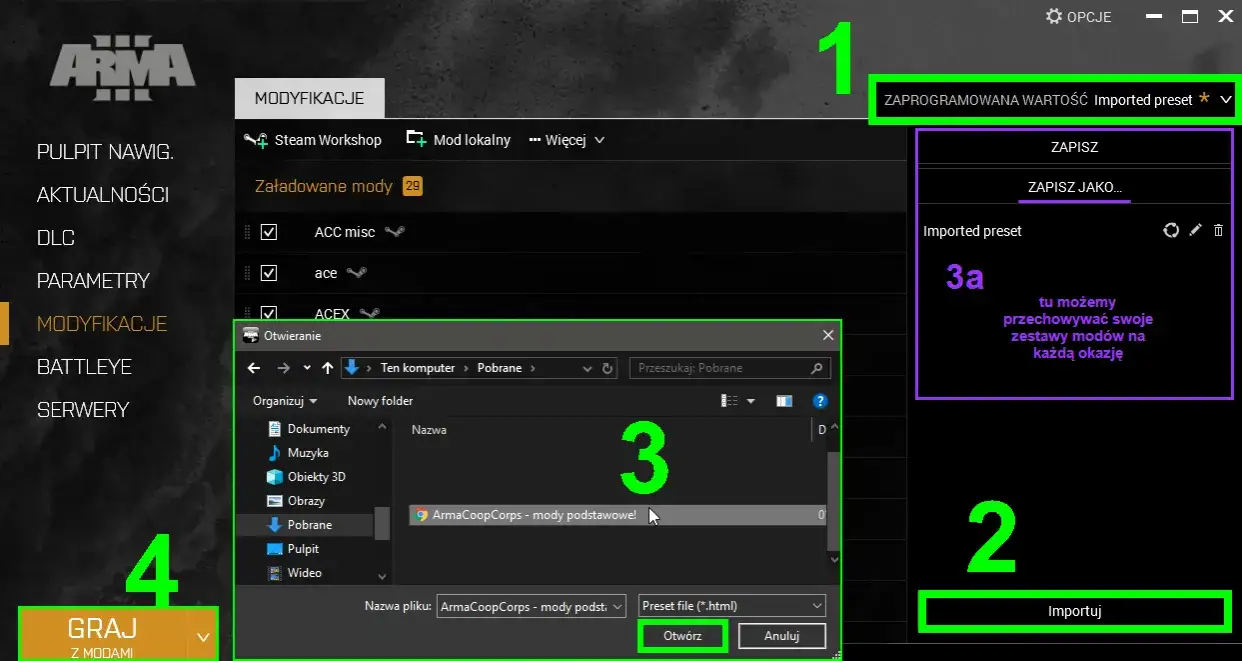
Task: Disable the ace mod checkbox
Action: [x=269, y=272]
